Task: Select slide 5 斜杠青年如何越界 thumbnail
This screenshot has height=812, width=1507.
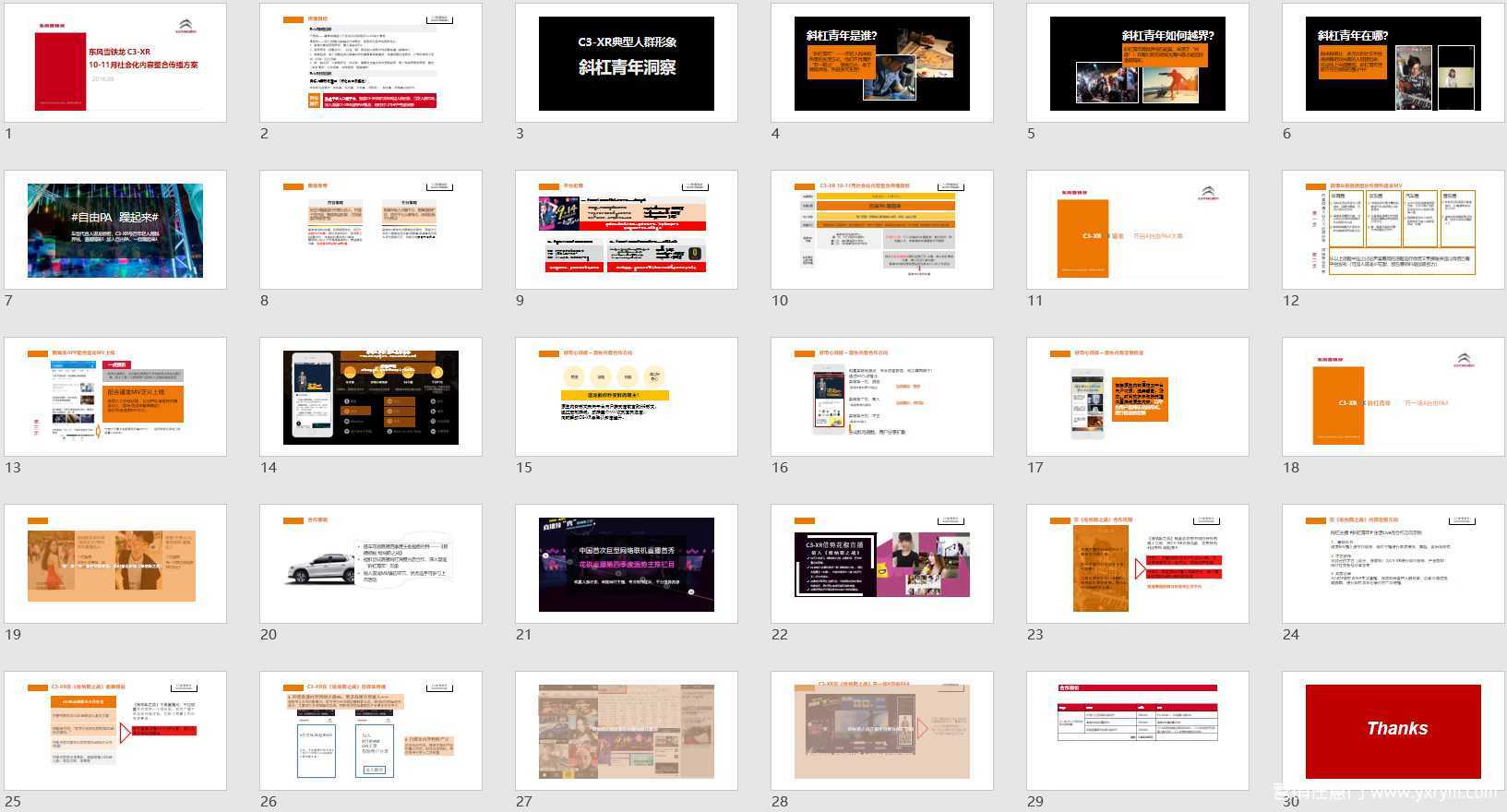Action: 1138,63
